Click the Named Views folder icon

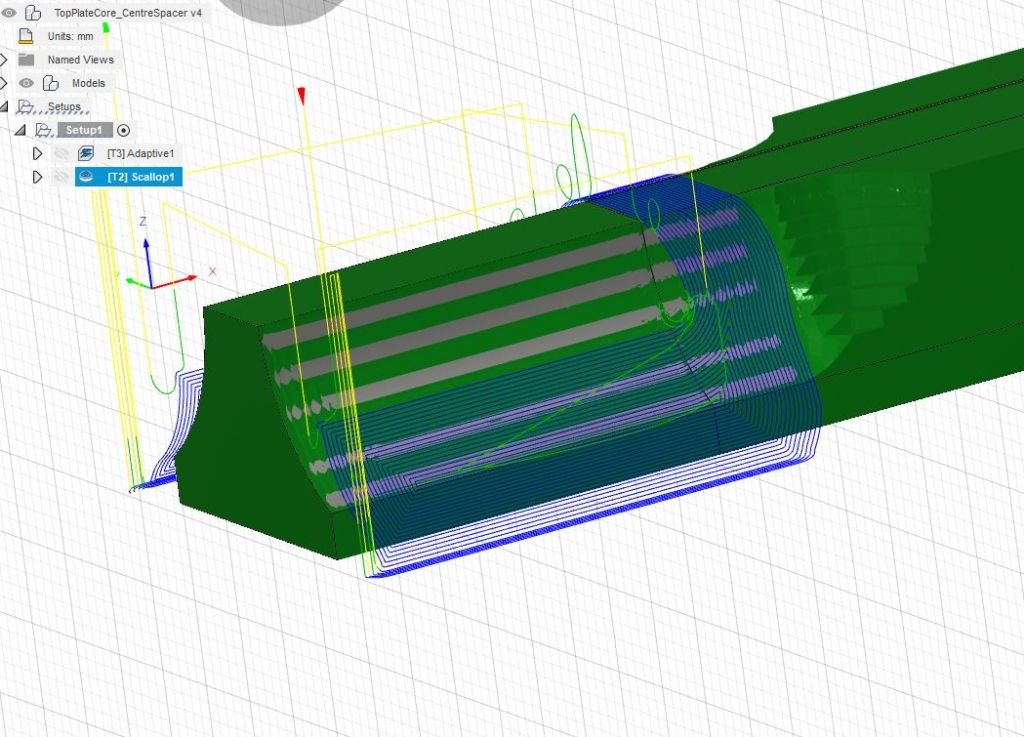point(26,59)
